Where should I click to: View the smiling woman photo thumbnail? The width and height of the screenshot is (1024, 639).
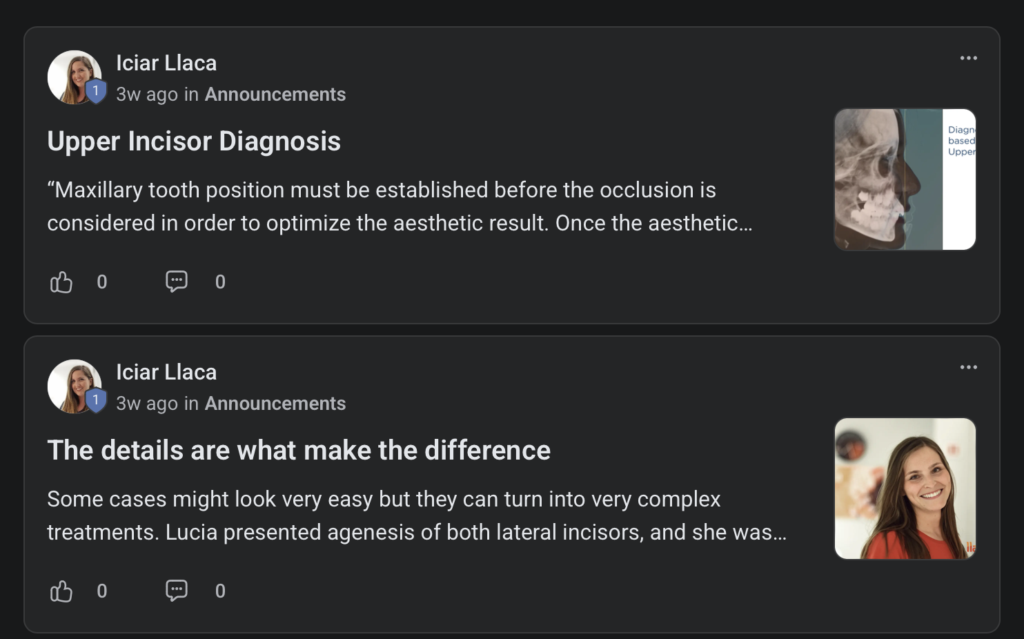tap(905, 489)
